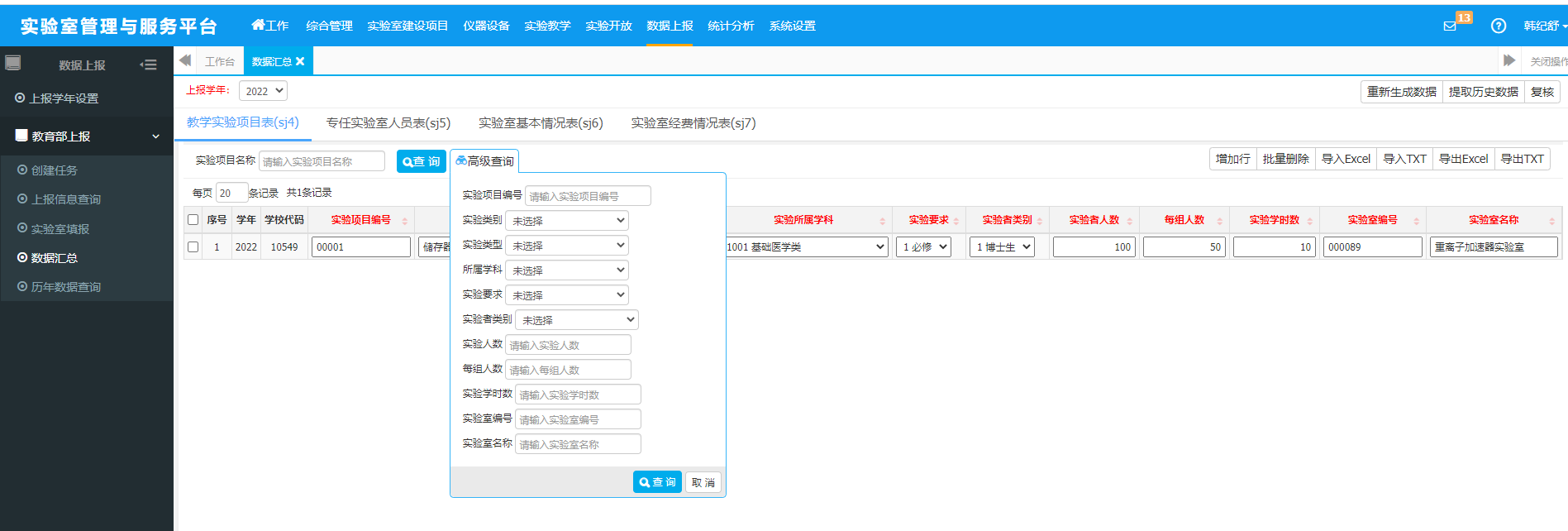Viewport: 1568px width, 531px height.
Task: Open the 仪器设备 top menu
Action: [x=486, y=26]
